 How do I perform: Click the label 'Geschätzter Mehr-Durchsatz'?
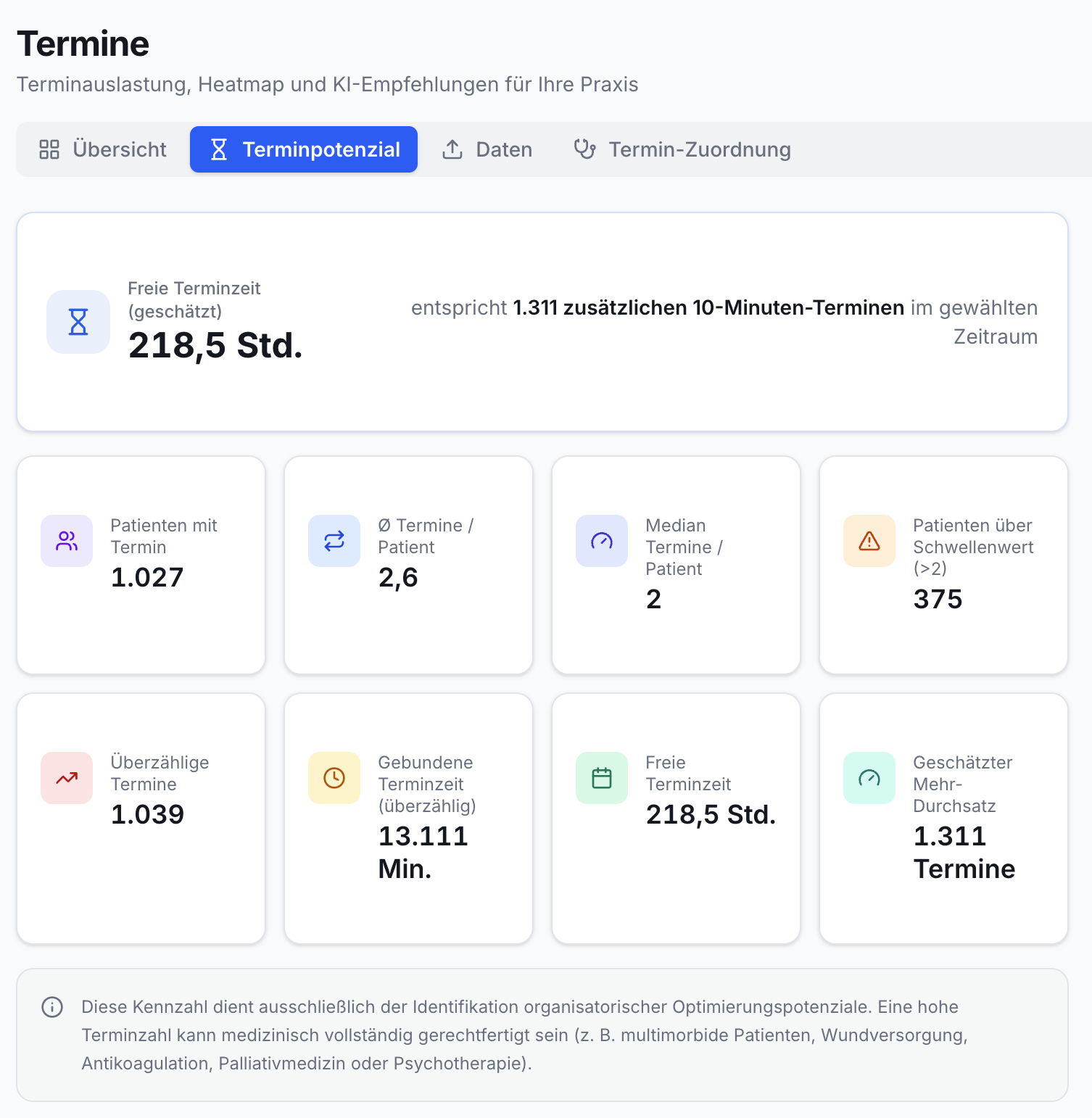963,784
